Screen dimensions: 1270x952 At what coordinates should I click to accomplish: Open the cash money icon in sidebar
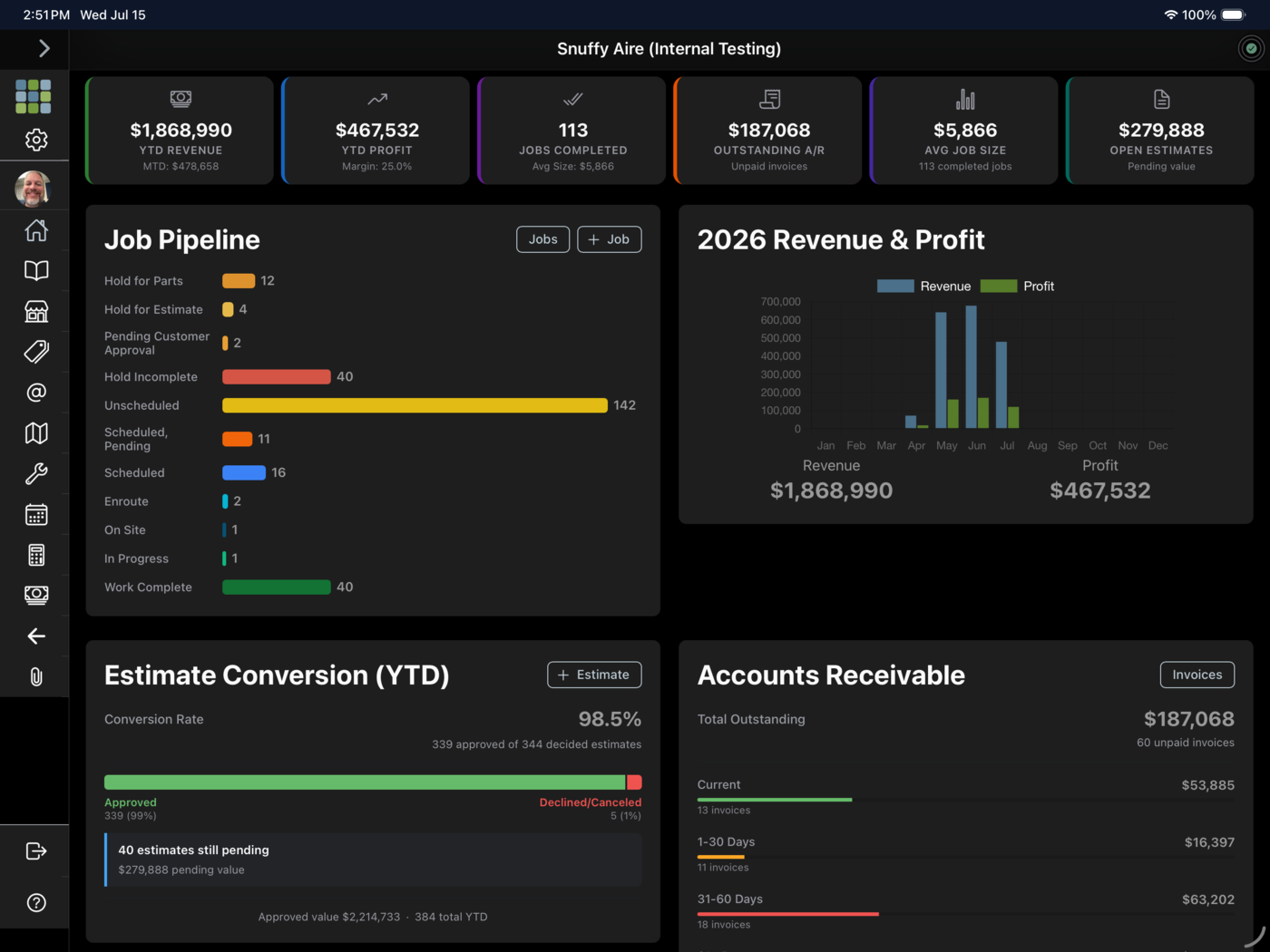[x=36, y=595]
